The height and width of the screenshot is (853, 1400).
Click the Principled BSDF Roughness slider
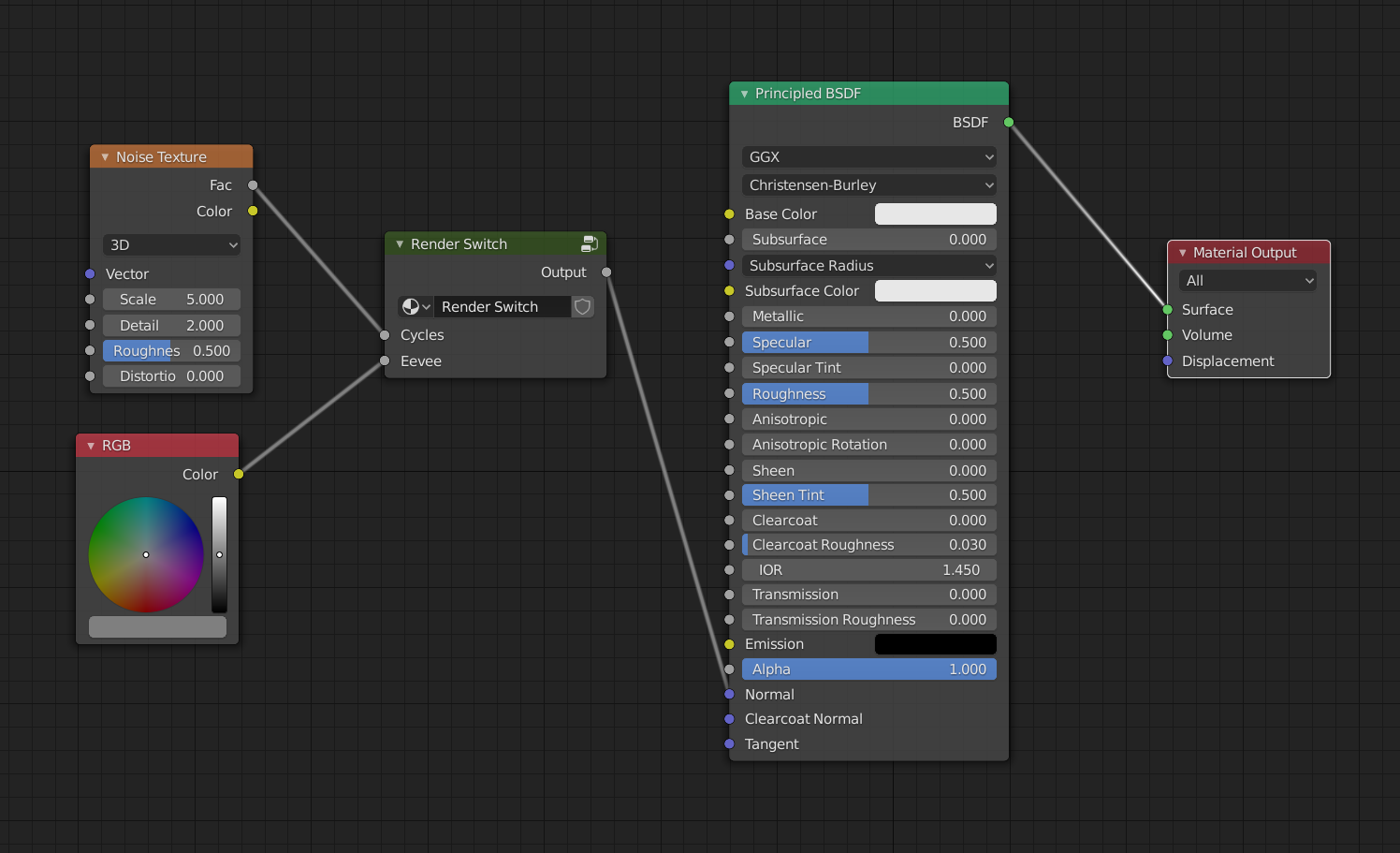[869, 394]
